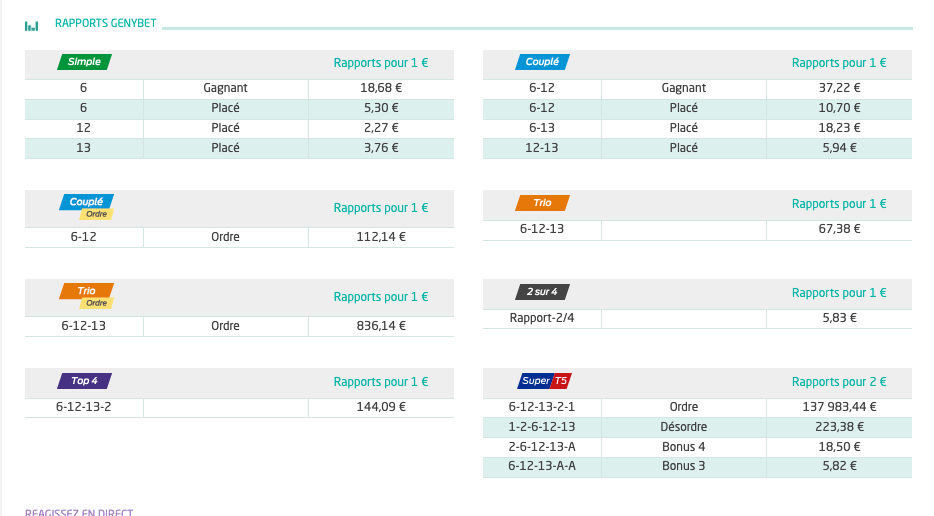
Task: Select the Simple Gagnant row for horse 6
Action: [239, 88]
